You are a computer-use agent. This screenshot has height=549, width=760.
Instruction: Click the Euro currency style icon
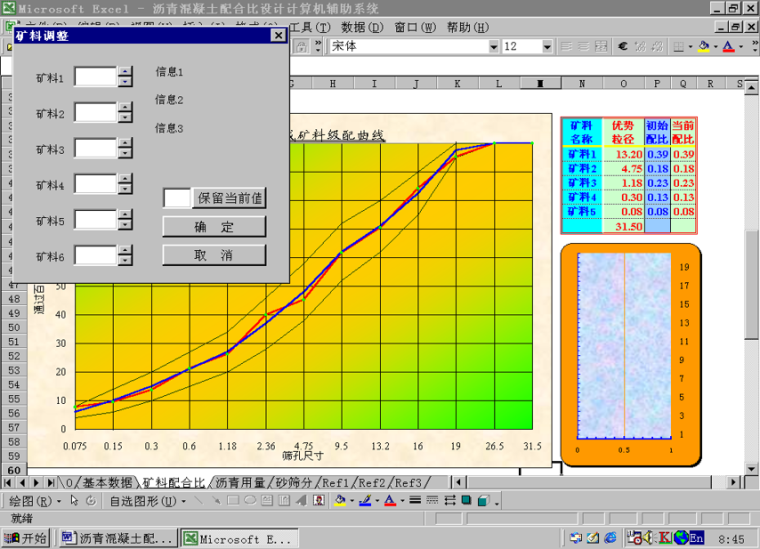[623, 47]
